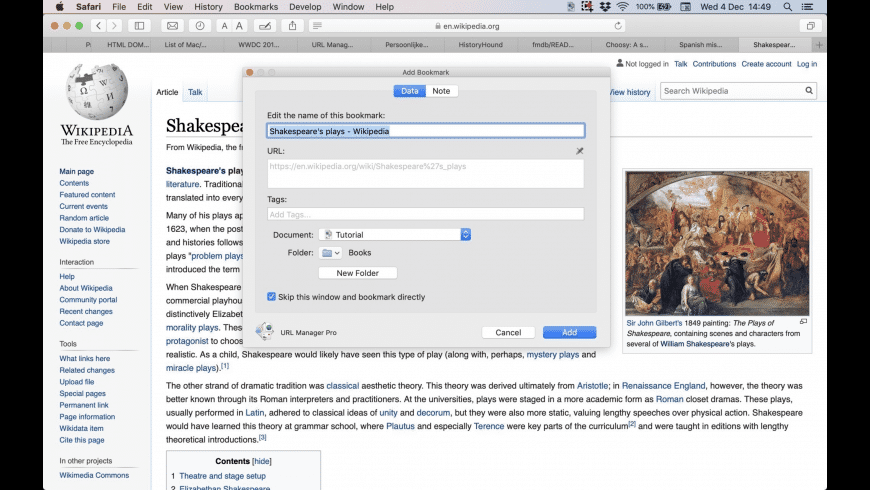Follow the Renaissance England link
The height and width of the screenshot is (490, 870).
click(664, 386)
